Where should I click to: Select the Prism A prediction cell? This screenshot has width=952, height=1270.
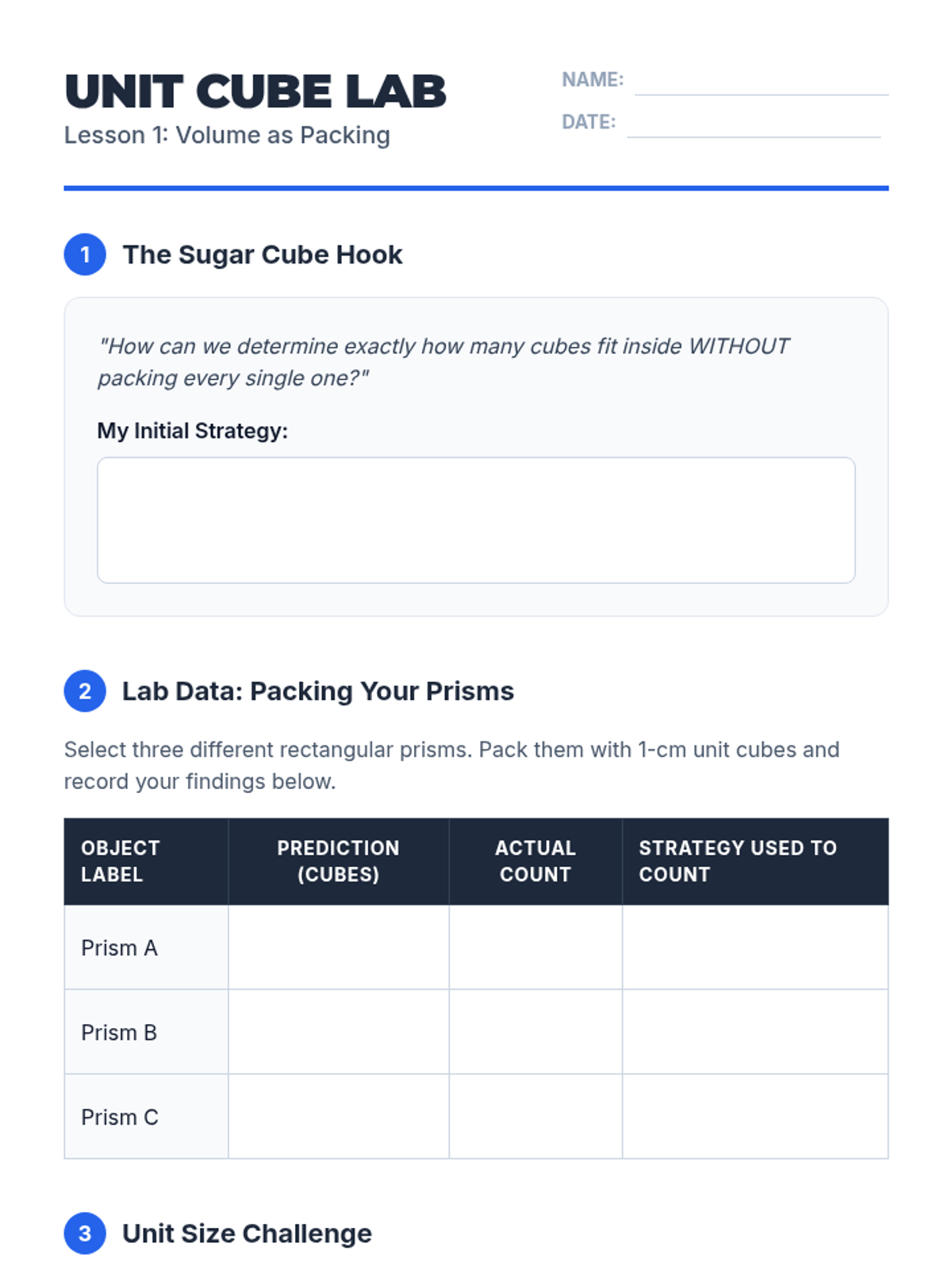[339, 948]
